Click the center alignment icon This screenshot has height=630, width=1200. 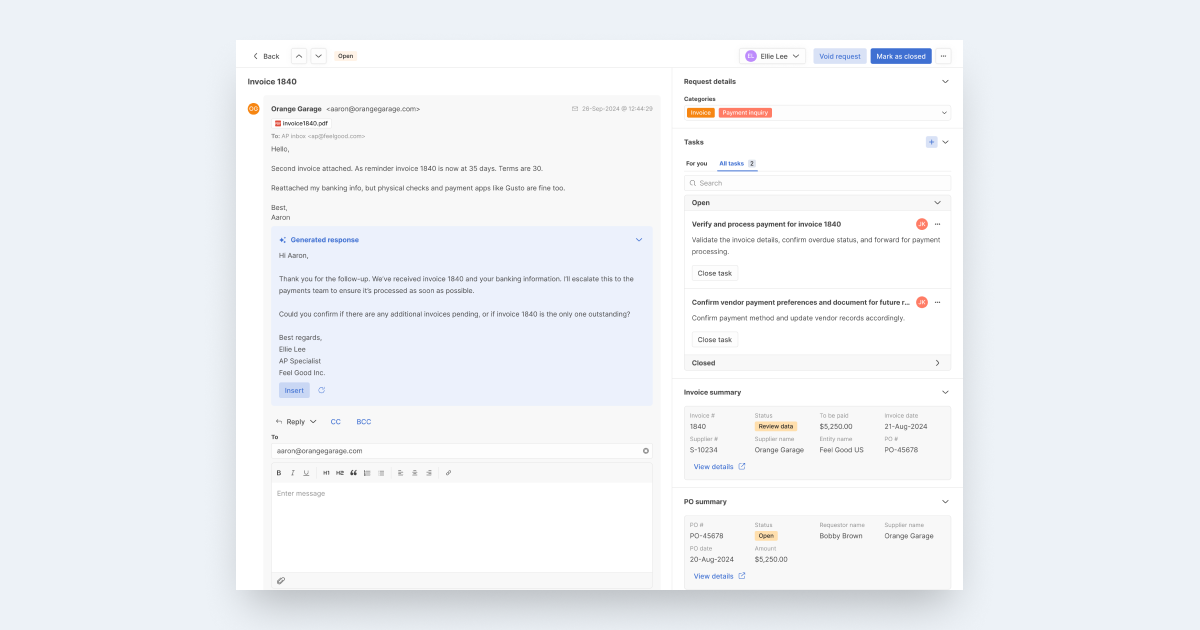tap(413, 472)
